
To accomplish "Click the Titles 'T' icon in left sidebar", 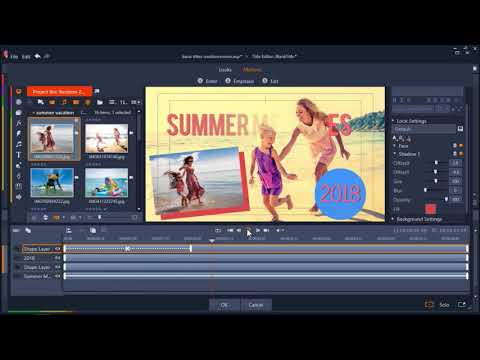I will (19, 155).
